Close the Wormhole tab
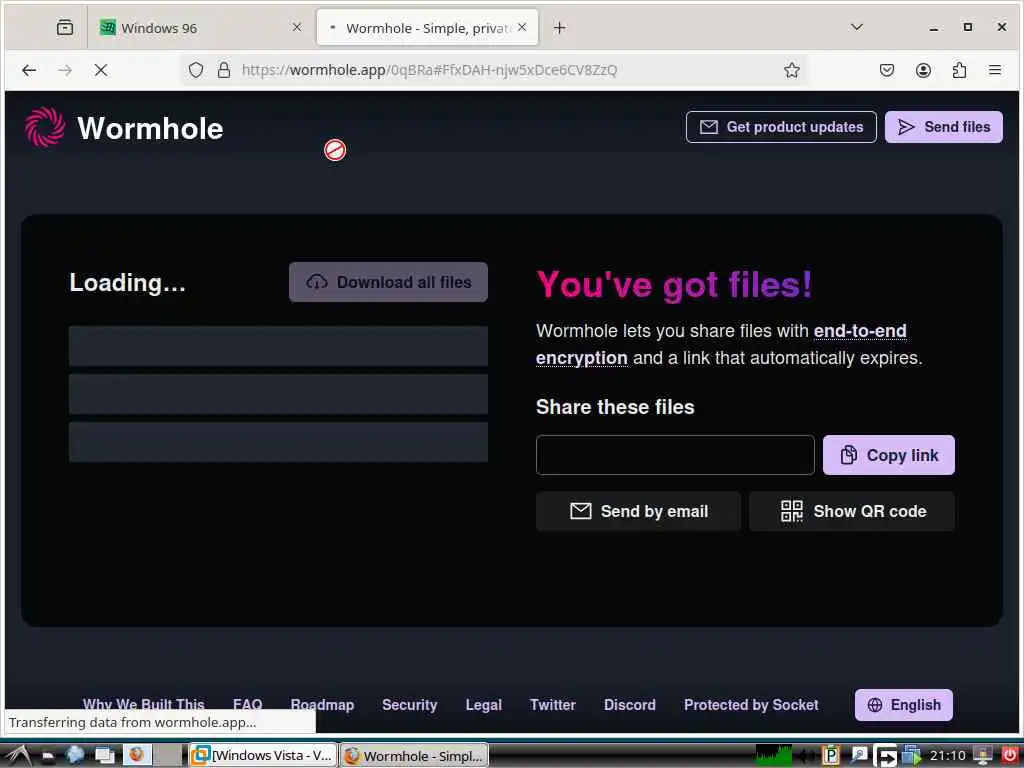The width and height of the screenshot is (1024, 768). click(x=522, y=27)
